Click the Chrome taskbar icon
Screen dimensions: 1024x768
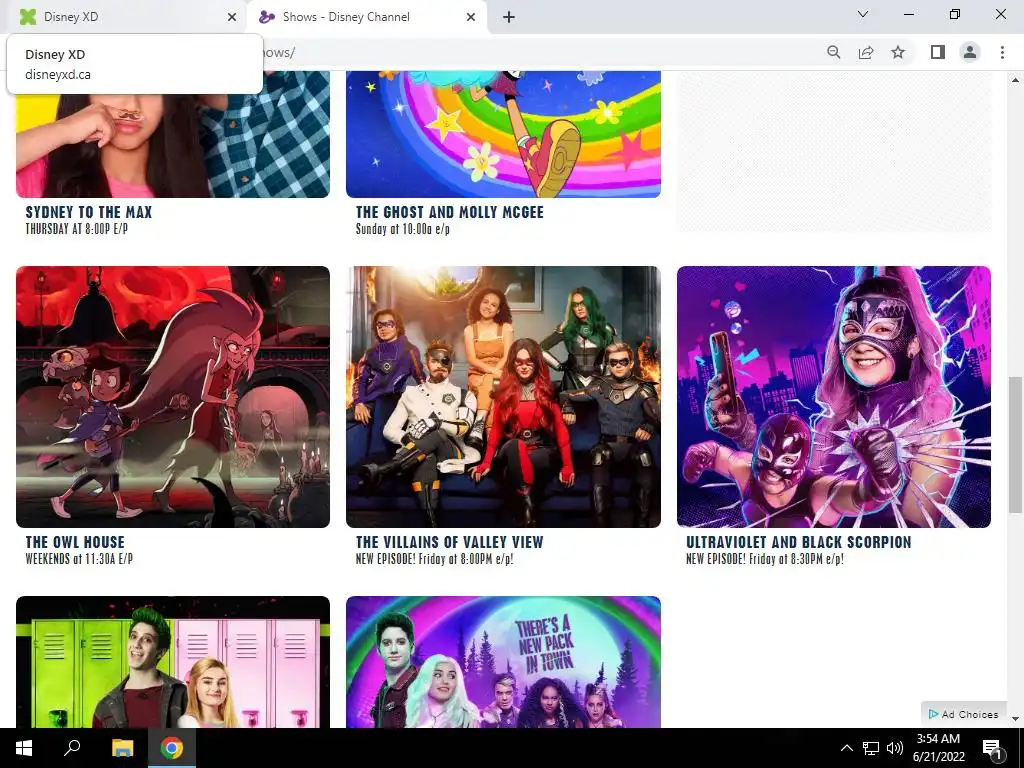(x=172, y=748)
